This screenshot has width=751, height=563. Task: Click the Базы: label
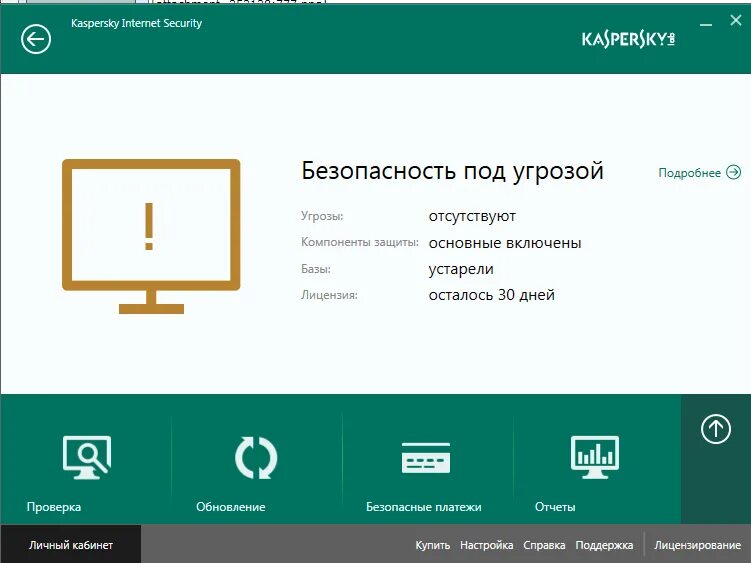tap(316, 269)
